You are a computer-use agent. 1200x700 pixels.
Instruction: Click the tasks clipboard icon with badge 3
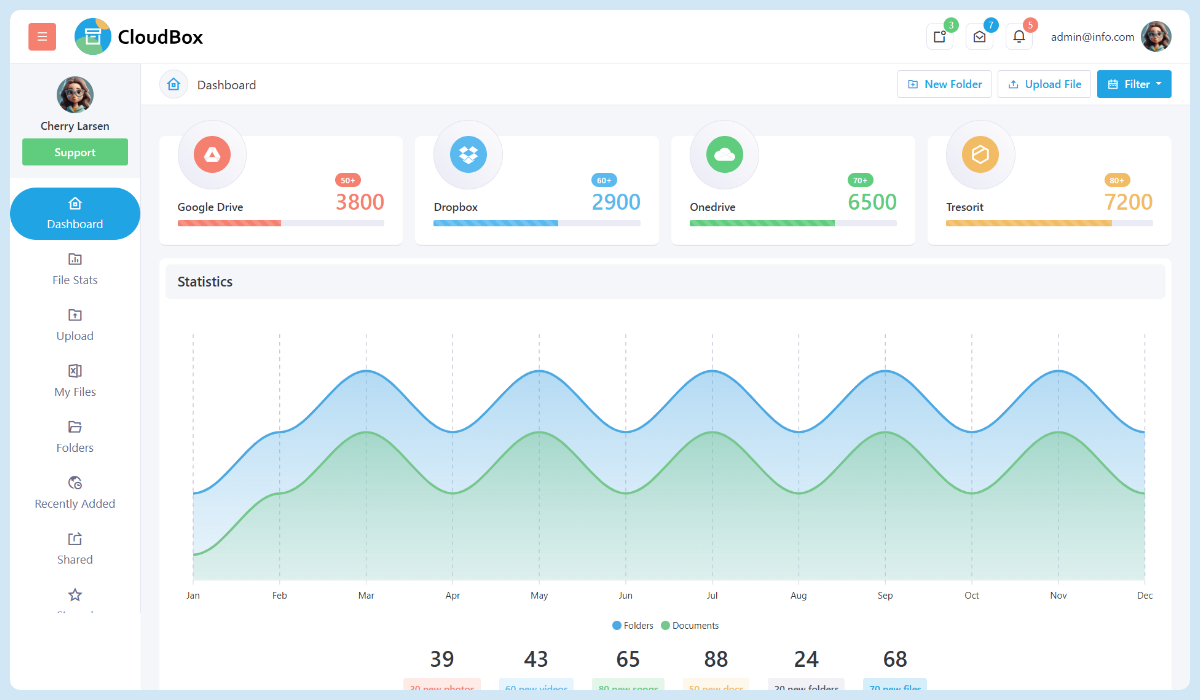pyautogui.click(x=938, y=37)
